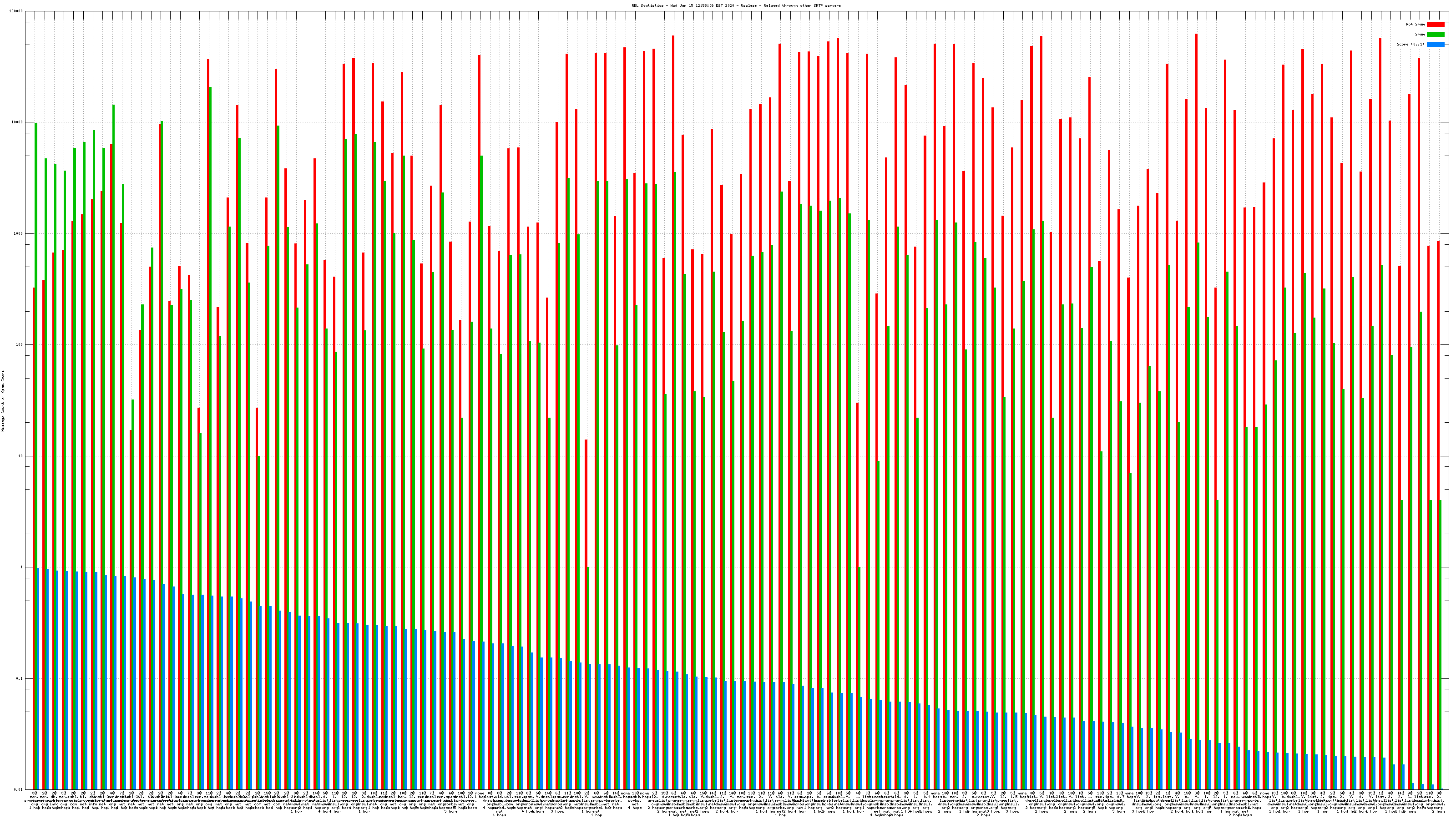Click the 10000 y-axis tick label
This screenshot has height=819, width=1456.
pos(18,122)
